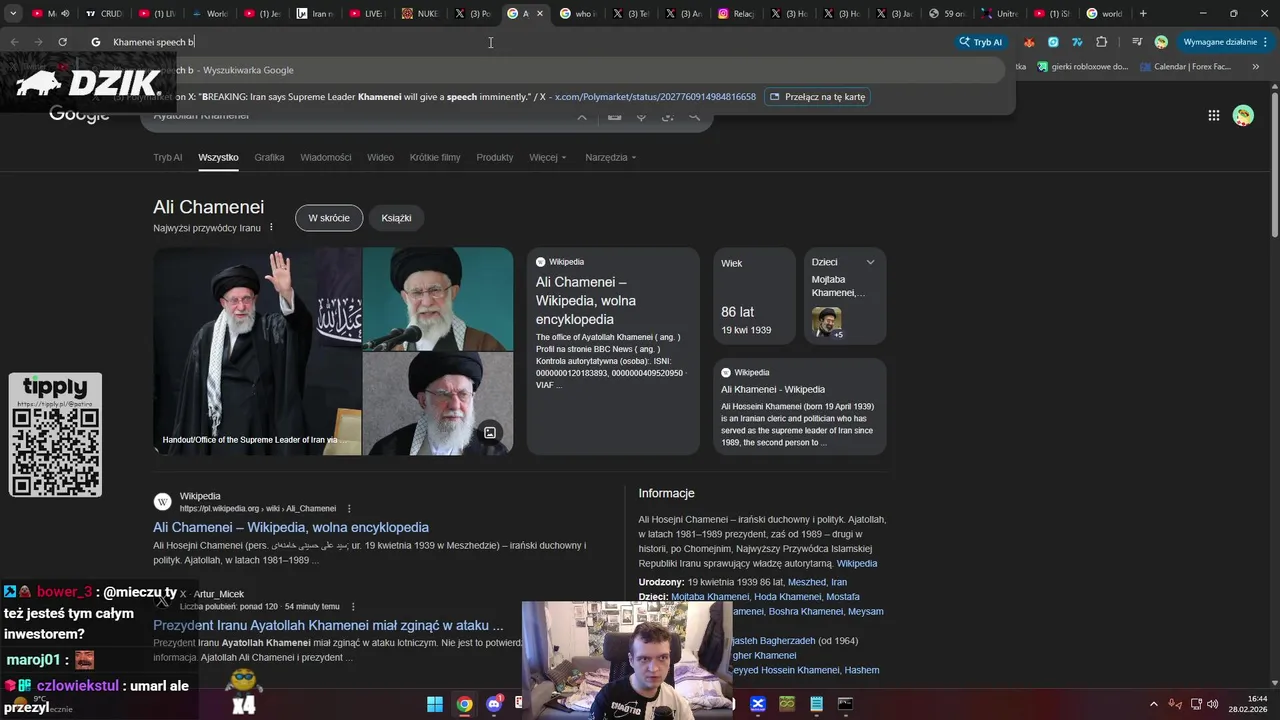This screenshot has width=1280, height=720.
Task: Open the 'Ali Chamenei – Wikipedia' search result link
Action: click(x=291, y=527)
